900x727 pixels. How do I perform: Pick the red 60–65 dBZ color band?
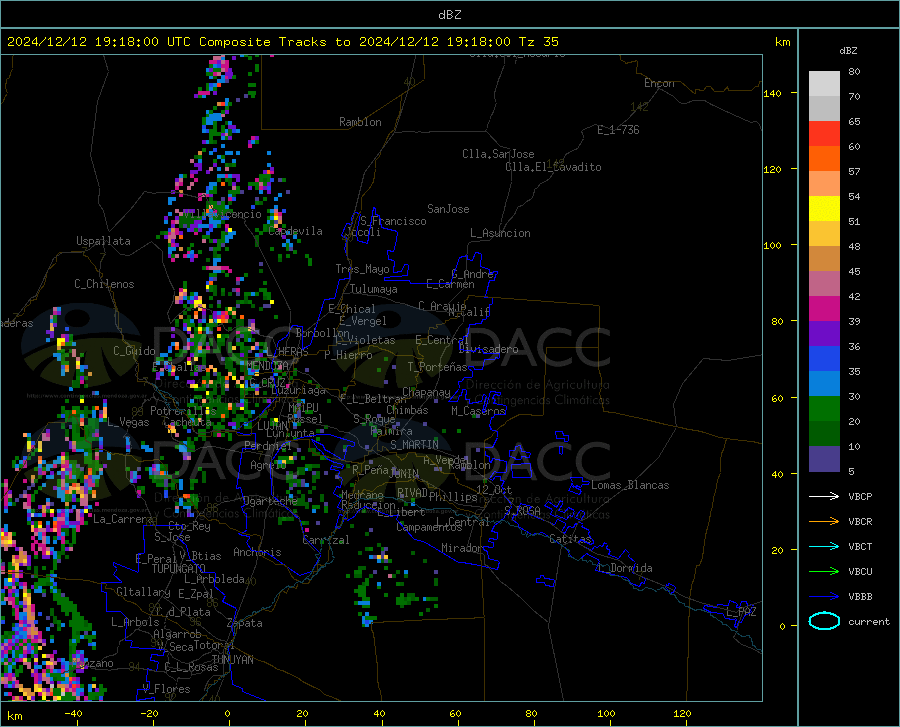(824, 134)
